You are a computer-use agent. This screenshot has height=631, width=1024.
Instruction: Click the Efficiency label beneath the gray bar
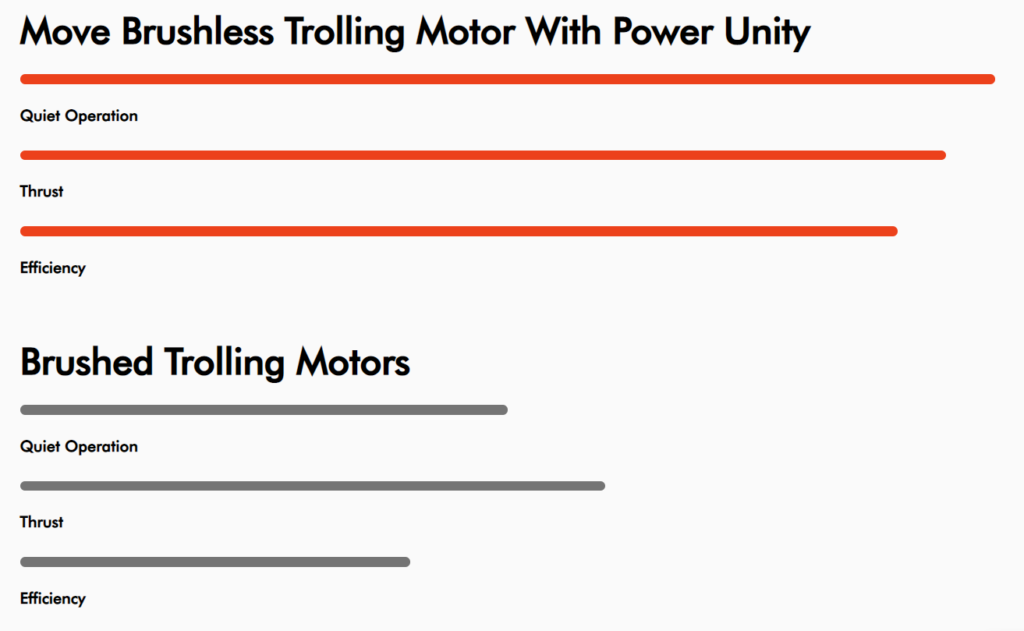click(53, 598)
